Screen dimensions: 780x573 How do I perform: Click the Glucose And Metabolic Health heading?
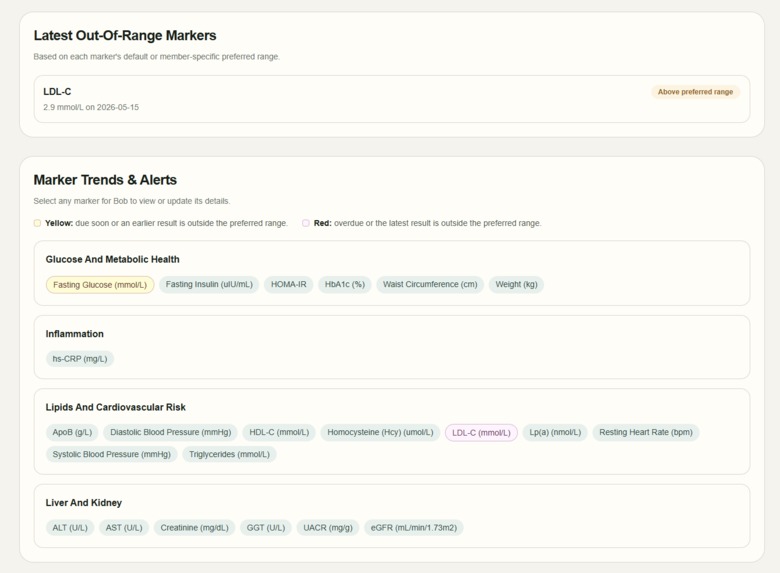112,259
